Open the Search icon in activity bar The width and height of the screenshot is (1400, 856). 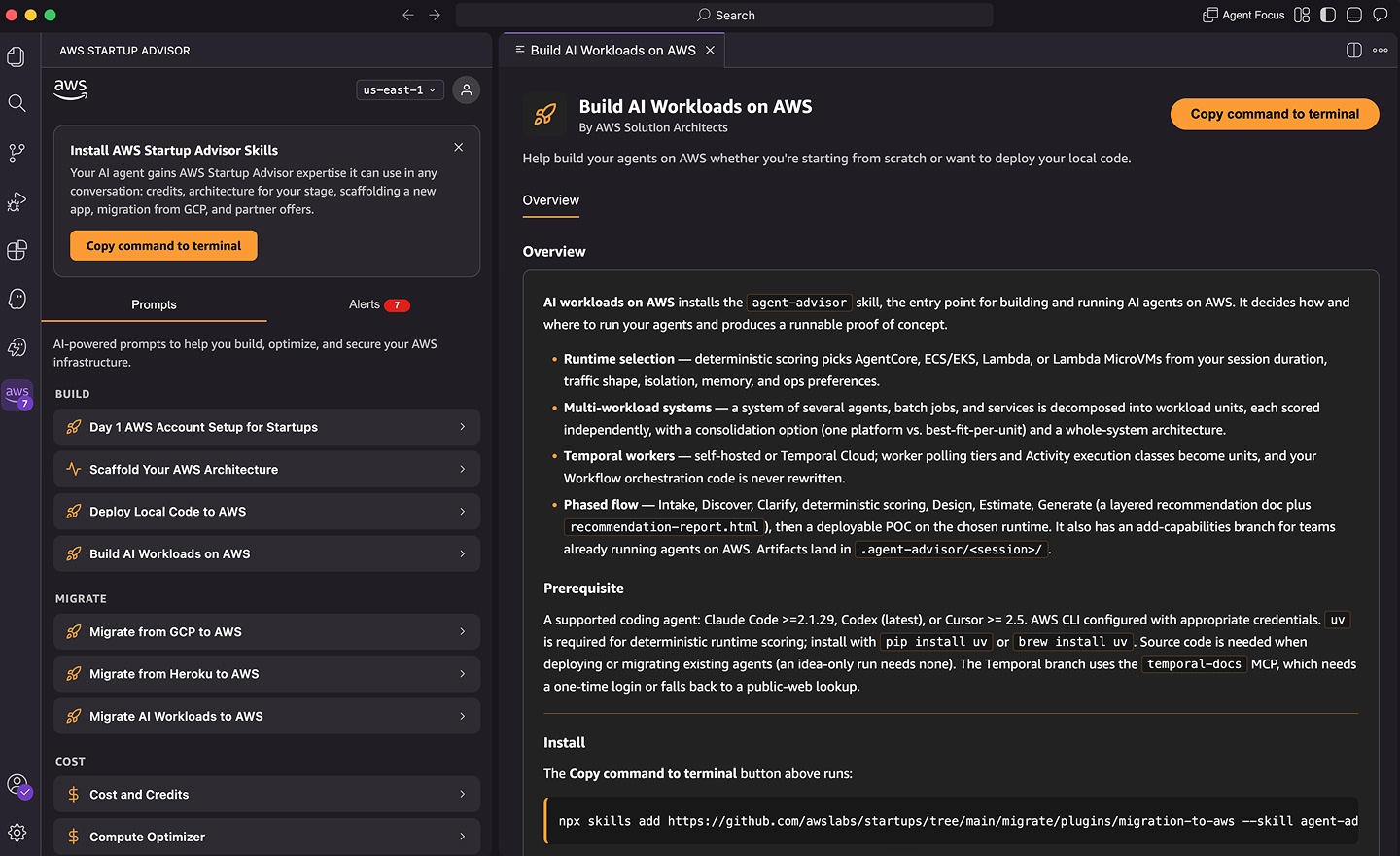17,103
